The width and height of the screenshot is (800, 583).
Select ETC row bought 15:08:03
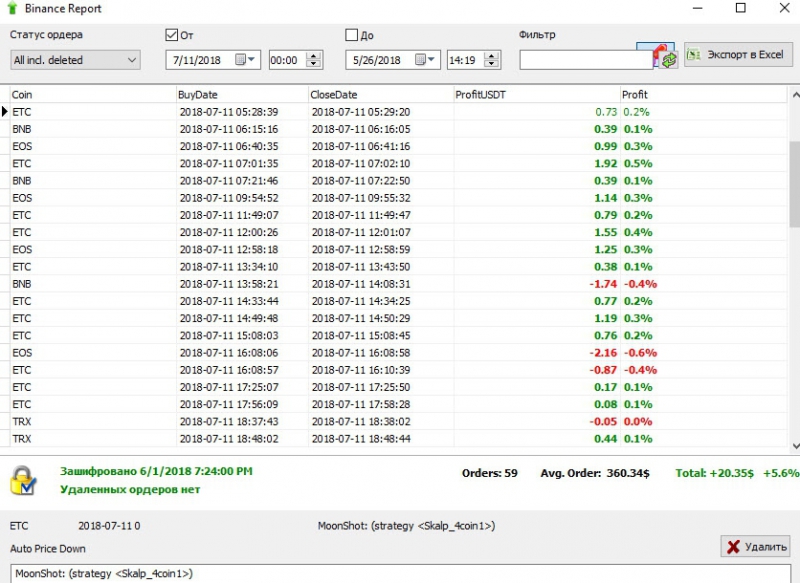tap(398, 336)
